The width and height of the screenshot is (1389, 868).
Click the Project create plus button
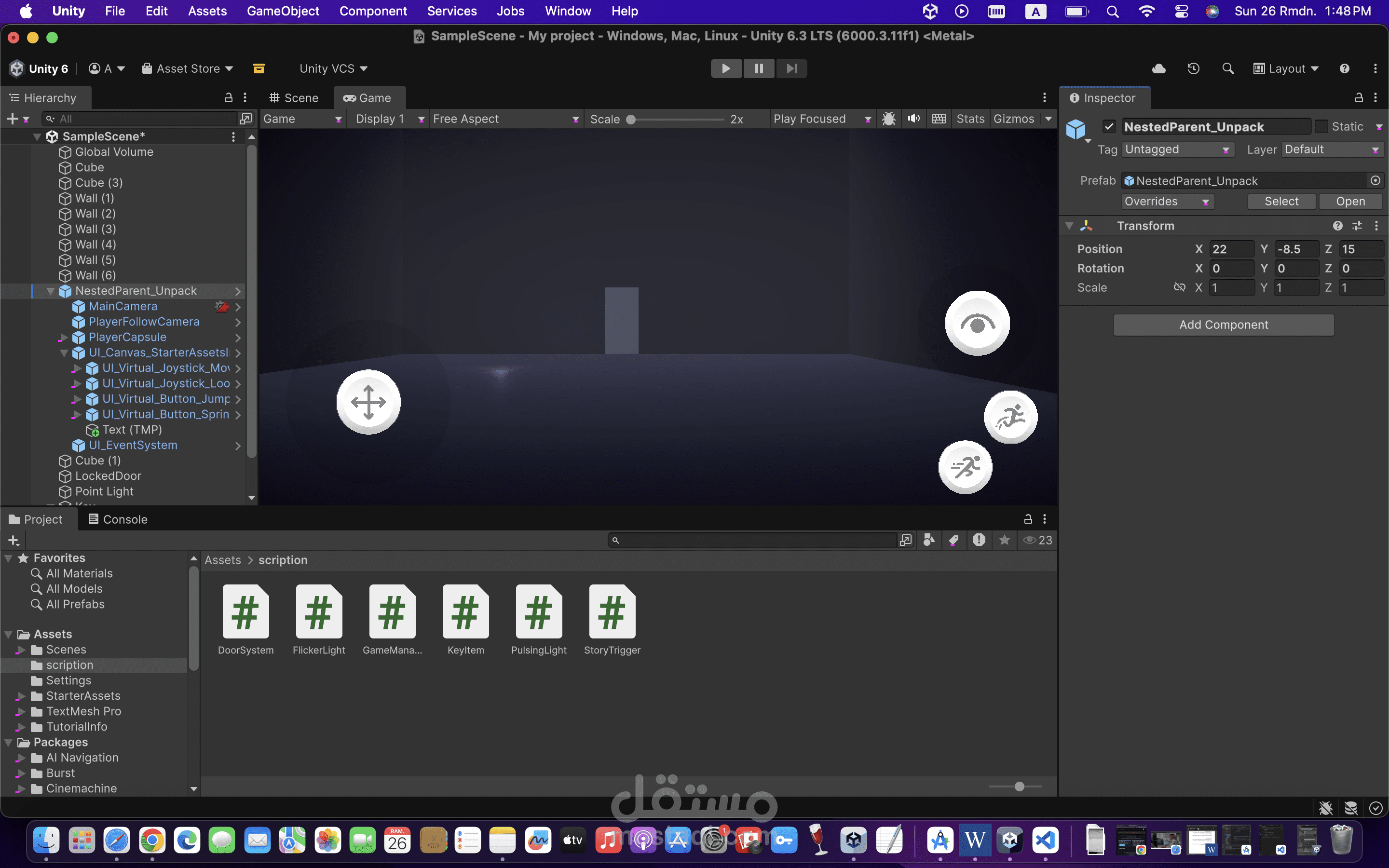[14, 540]
